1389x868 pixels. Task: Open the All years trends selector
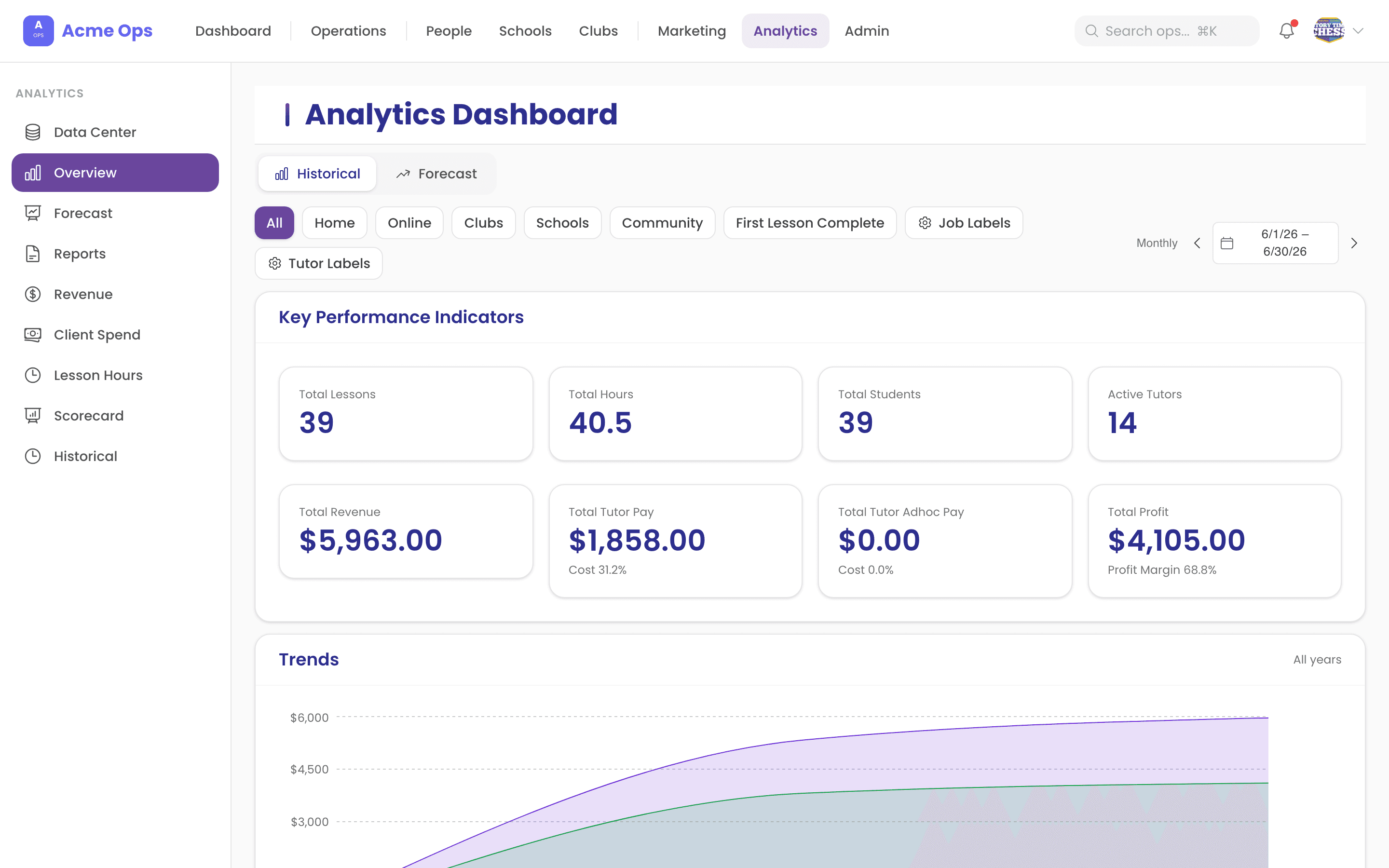coord(1317,660)
